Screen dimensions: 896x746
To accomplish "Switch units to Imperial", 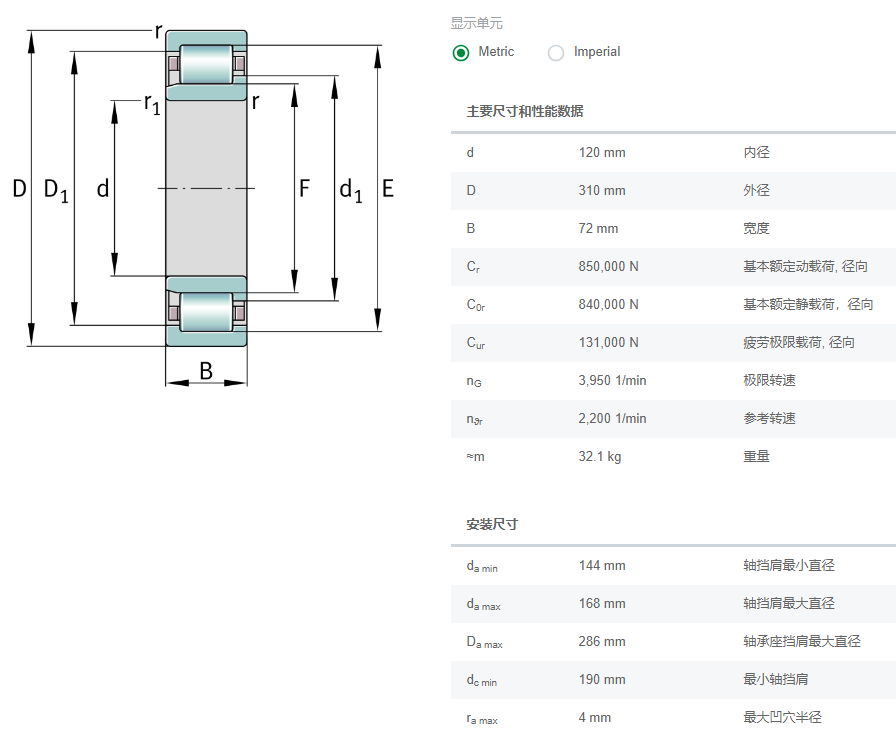I will (556, 53).
